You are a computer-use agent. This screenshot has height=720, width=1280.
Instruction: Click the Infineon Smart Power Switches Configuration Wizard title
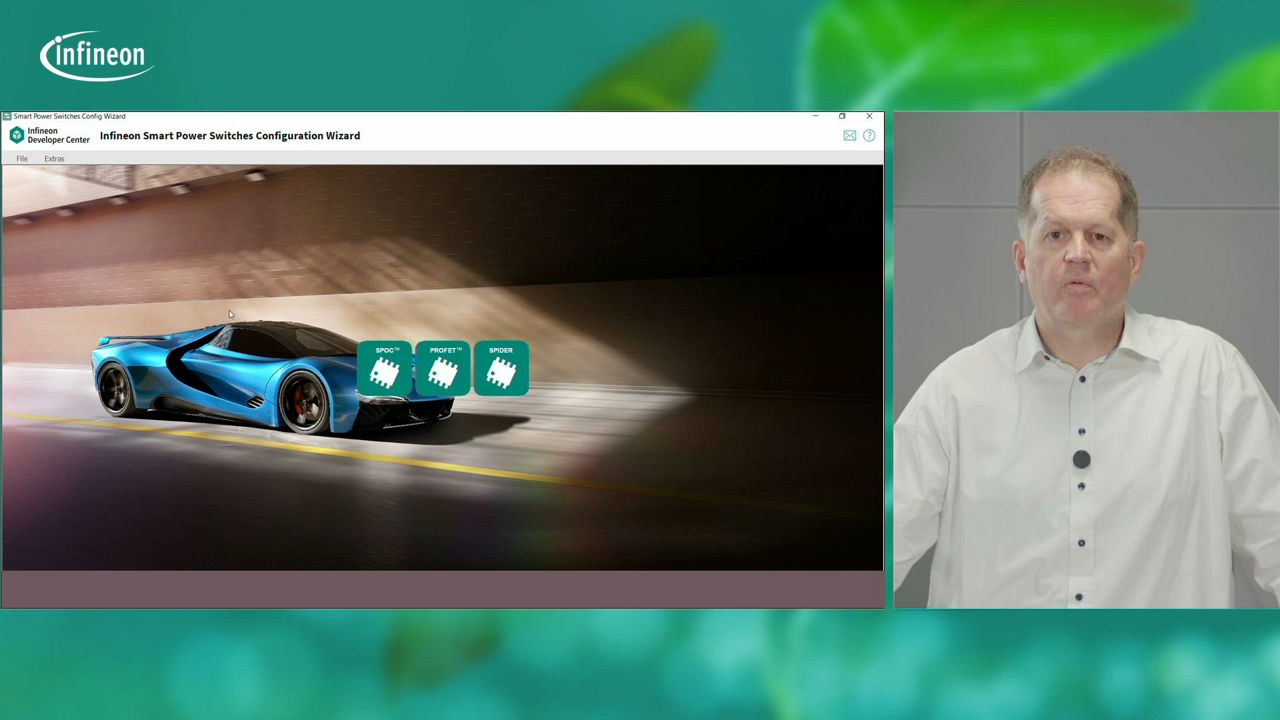[230, 136]
